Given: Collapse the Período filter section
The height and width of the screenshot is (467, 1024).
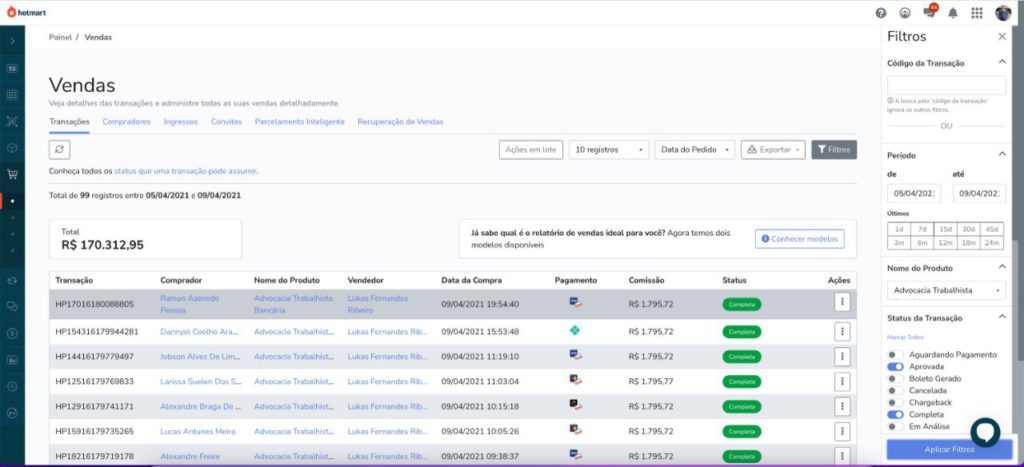Looking at the screenshot, I should [x=1002, y=154].
